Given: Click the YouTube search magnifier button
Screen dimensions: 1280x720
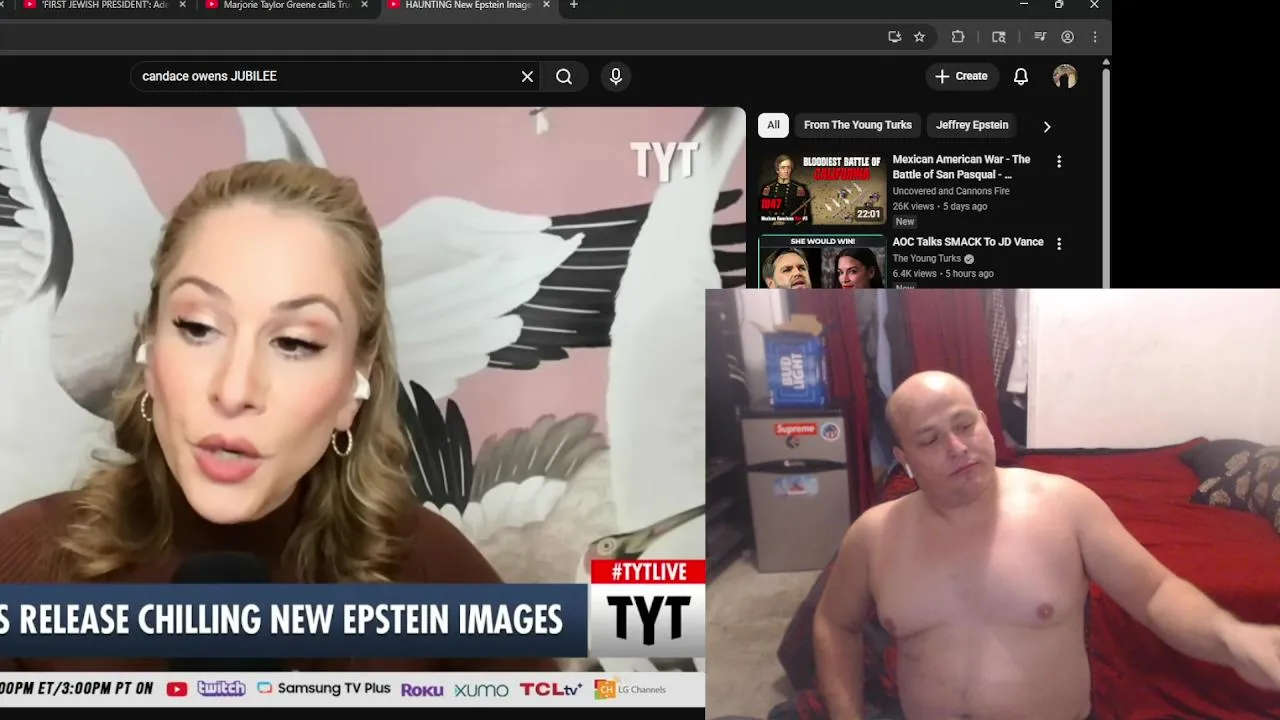Looking at the screenshot, I should pyautogui.click(x=564, y=76).
